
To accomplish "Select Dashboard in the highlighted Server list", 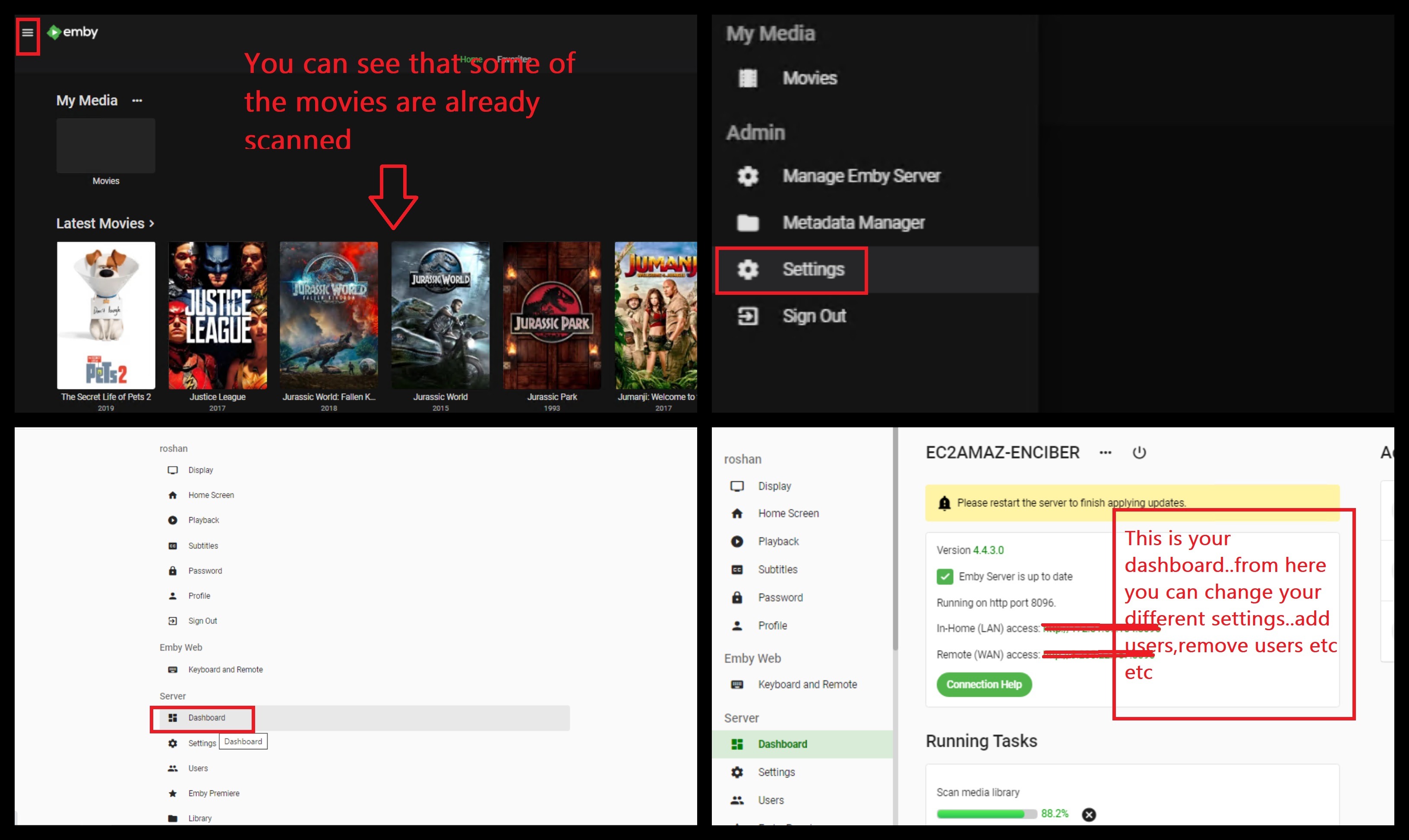I will 206,718.
